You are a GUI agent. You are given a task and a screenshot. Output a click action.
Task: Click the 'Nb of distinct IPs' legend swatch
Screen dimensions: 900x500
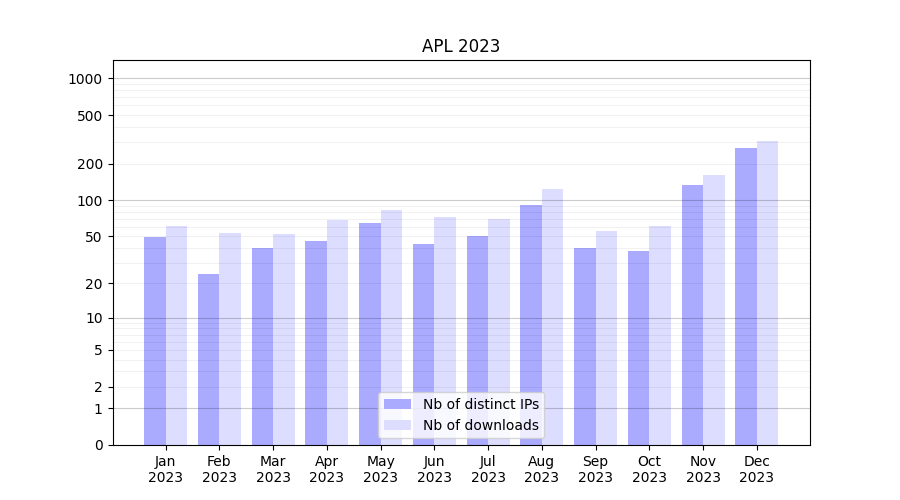coord(397,404)
